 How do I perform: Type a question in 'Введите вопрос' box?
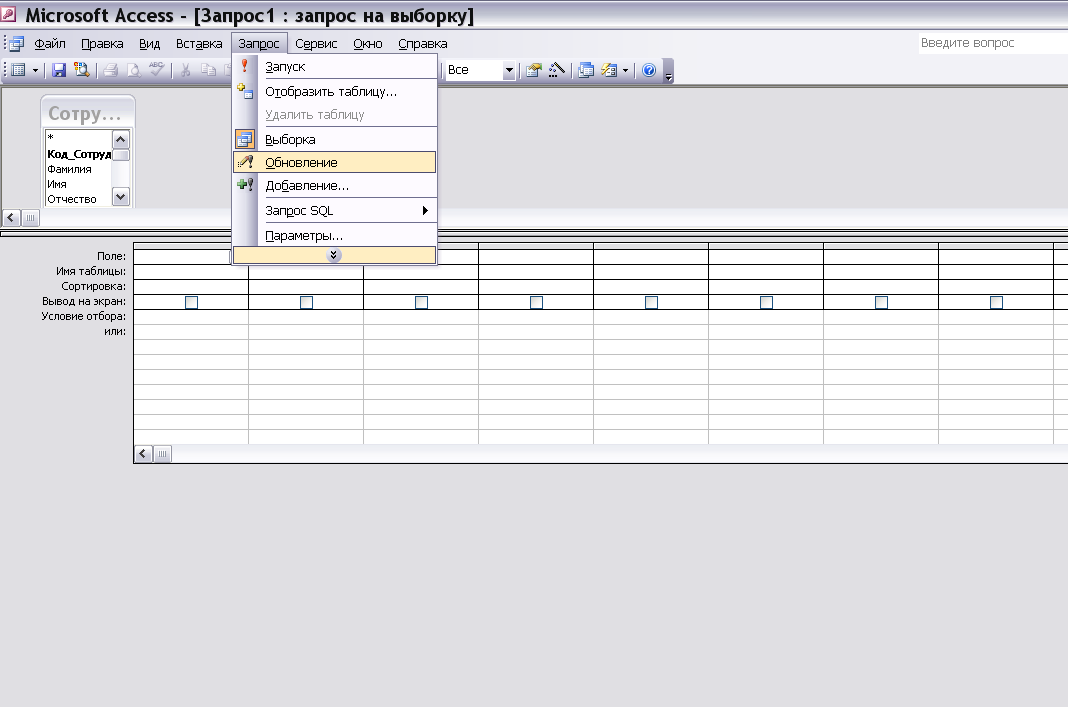tap(993, 43)
